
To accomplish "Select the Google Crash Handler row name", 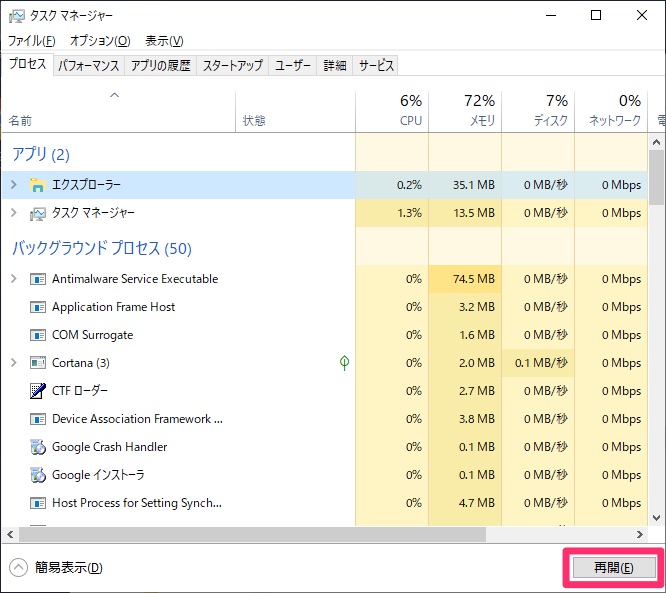I will [x=110, y=447].
